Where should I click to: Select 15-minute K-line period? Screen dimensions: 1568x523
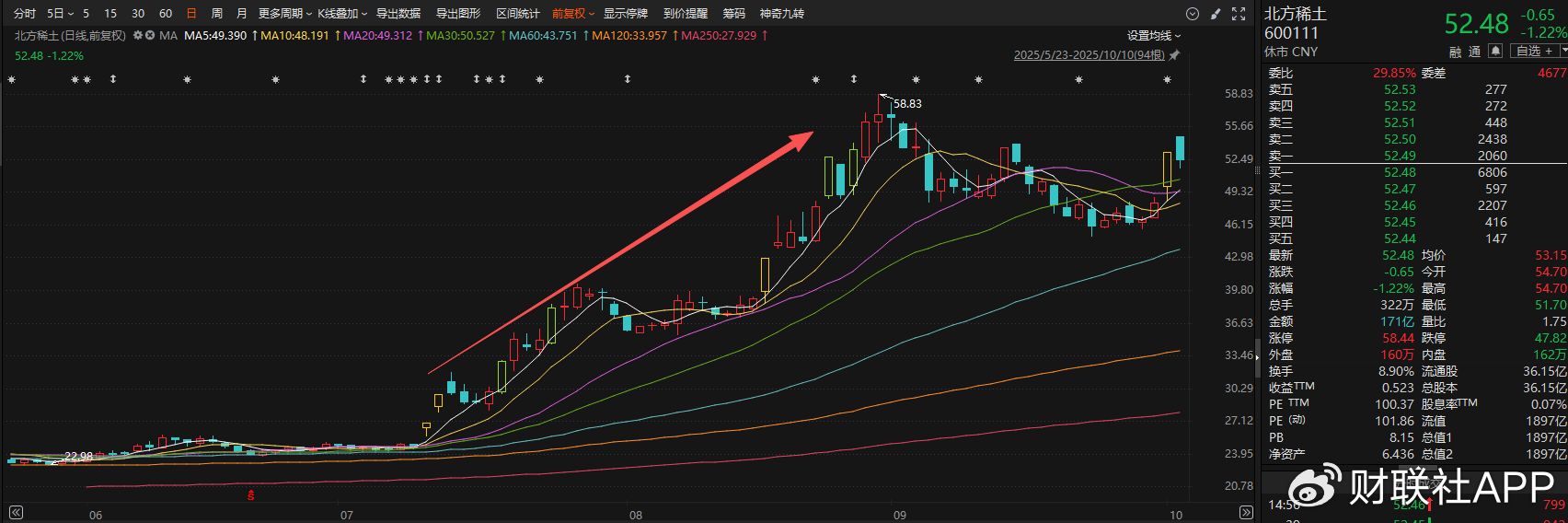(110, 14)
